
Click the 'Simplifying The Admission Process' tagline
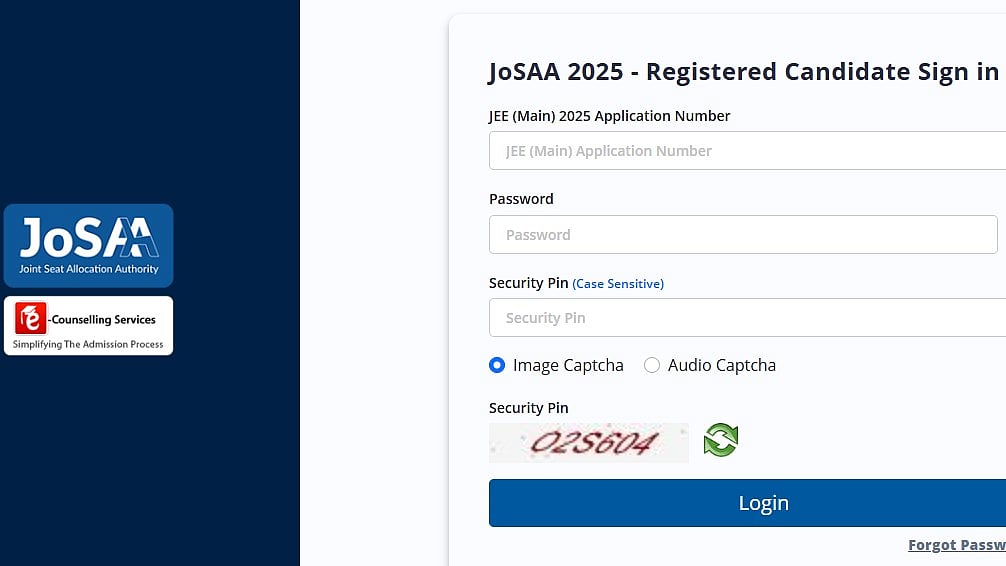(x=88, y=345)
